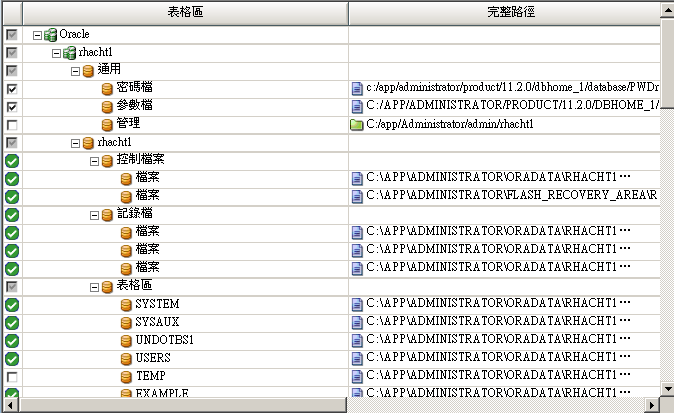Viewport: 674px width, 413px height.
Task: Select the UNDOTBS1 row label
Action: click(165, 340)
